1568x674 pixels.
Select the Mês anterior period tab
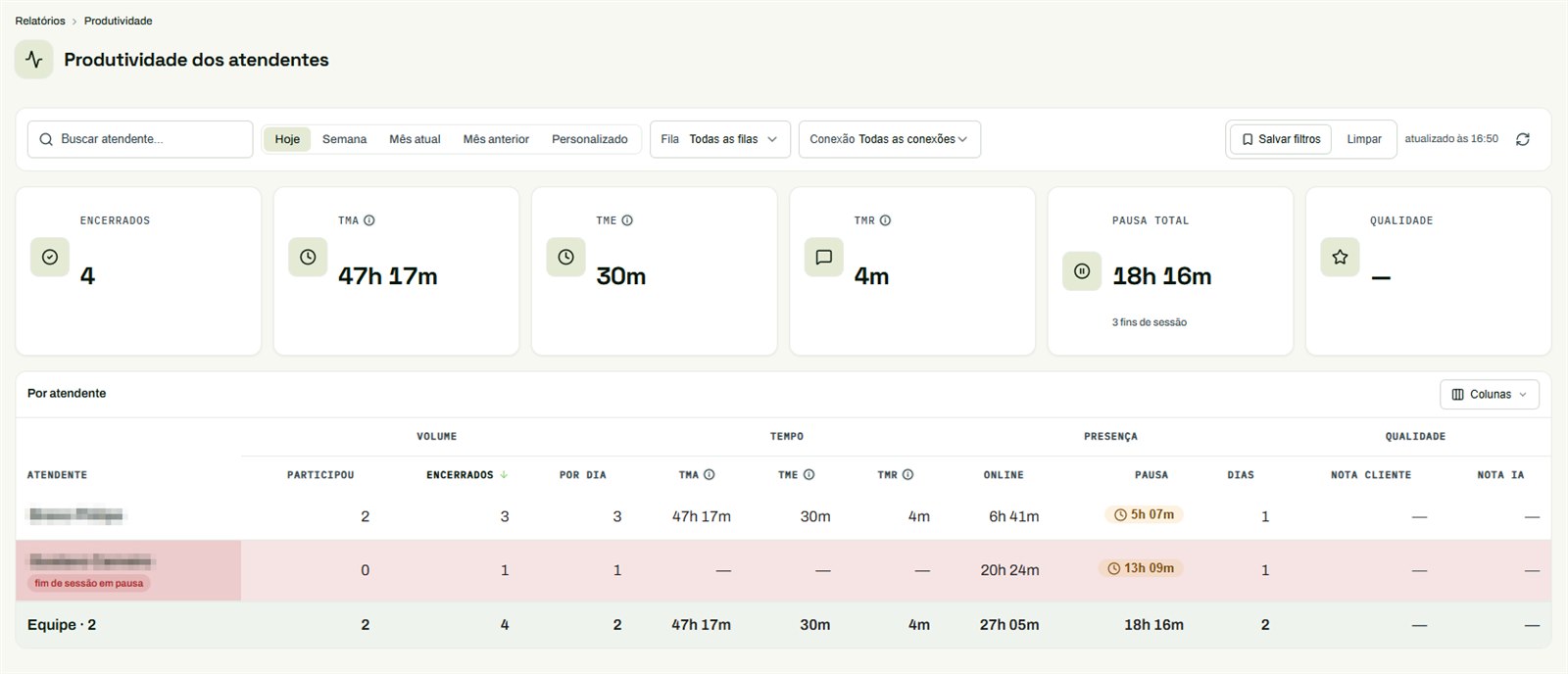tap(496, 139)
